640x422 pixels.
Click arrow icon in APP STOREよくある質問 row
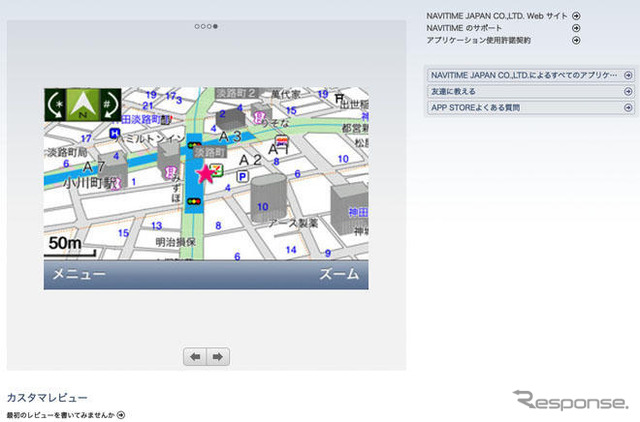628,108
